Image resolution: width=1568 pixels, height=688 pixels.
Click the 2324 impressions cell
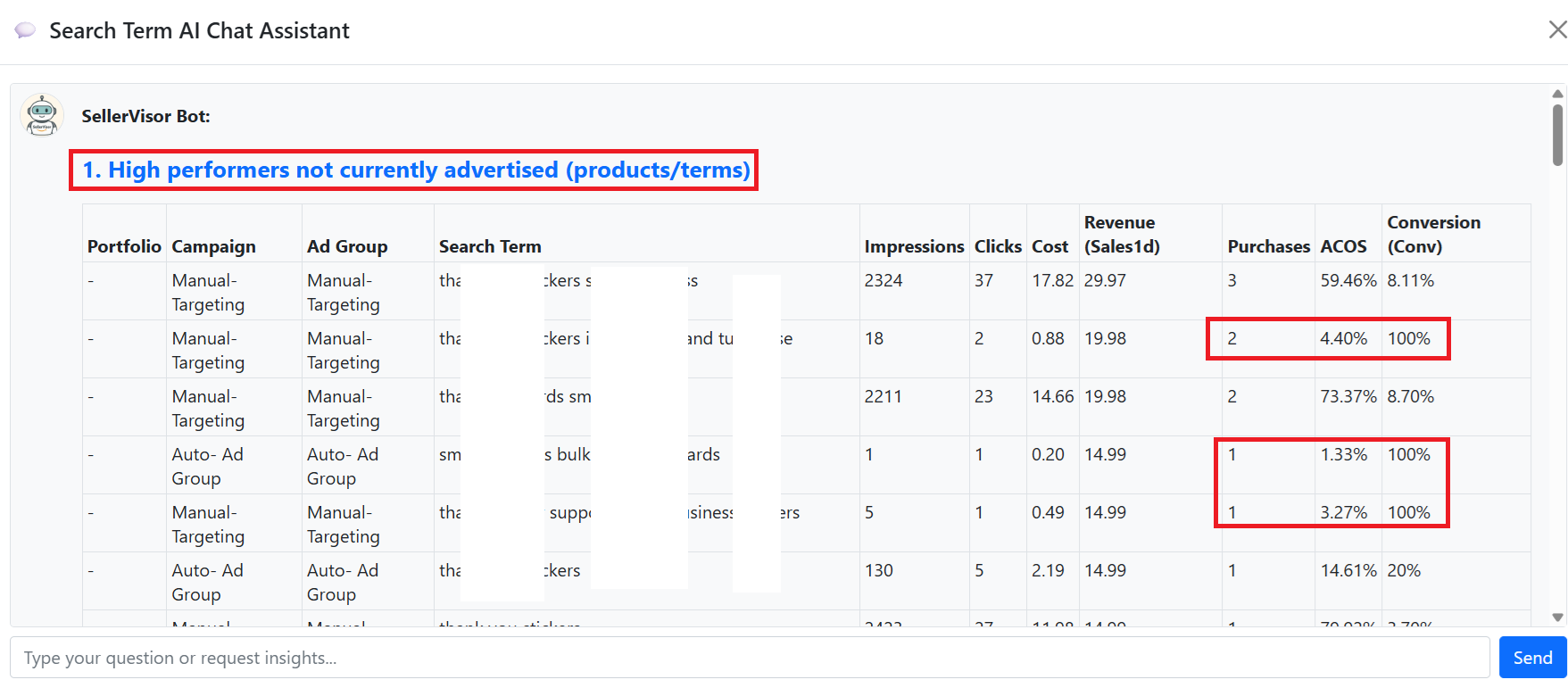(x=884, y=280)
